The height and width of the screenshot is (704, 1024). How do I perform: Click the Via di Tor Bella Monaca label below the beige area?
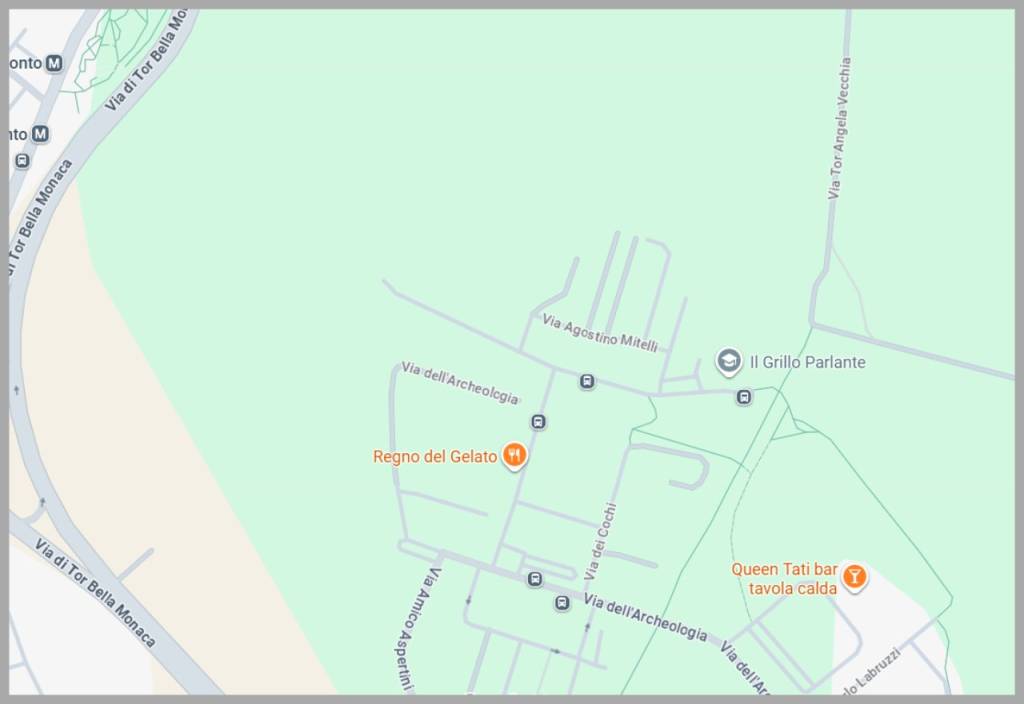pyautogui.click(x=95, y=593)
